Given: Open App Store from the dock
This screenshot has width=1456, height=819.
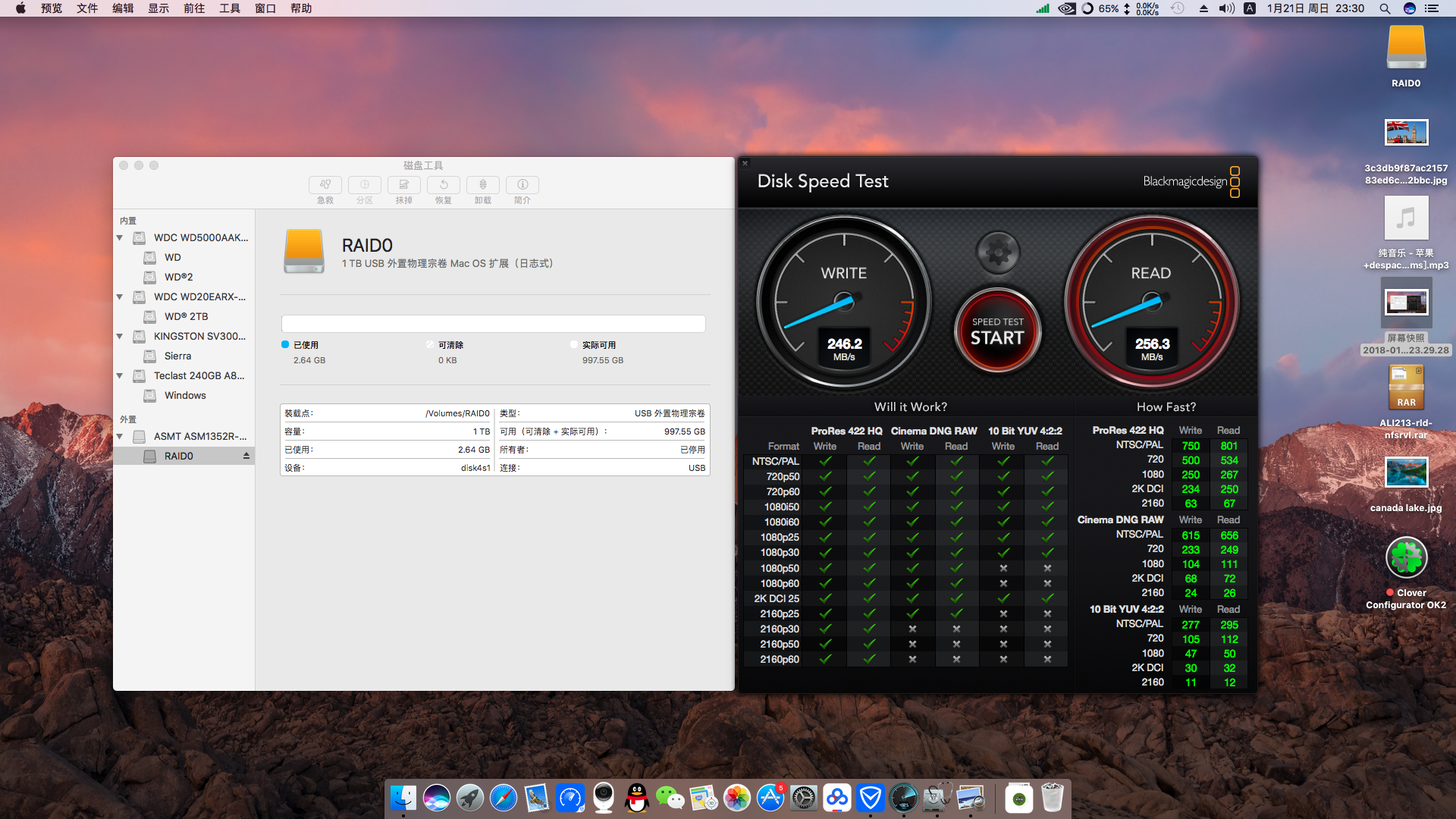Looking at the screenshot, I should [770, 798].
